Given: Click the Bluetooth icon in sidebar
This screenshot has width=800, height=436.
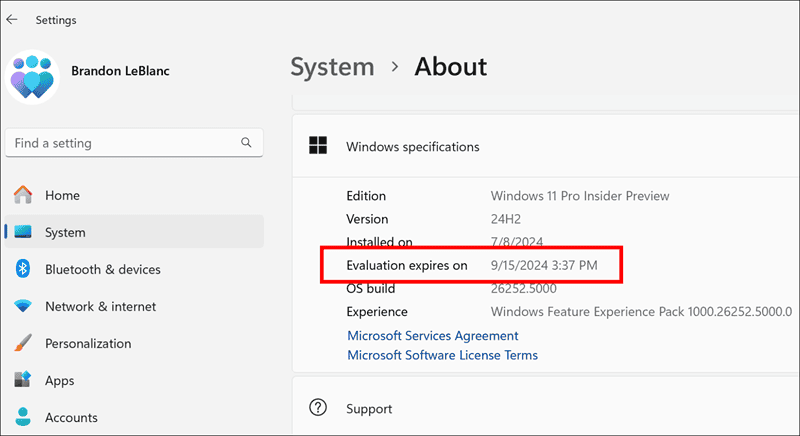Looking at the screenshot, I should click(x=23, y=269).
